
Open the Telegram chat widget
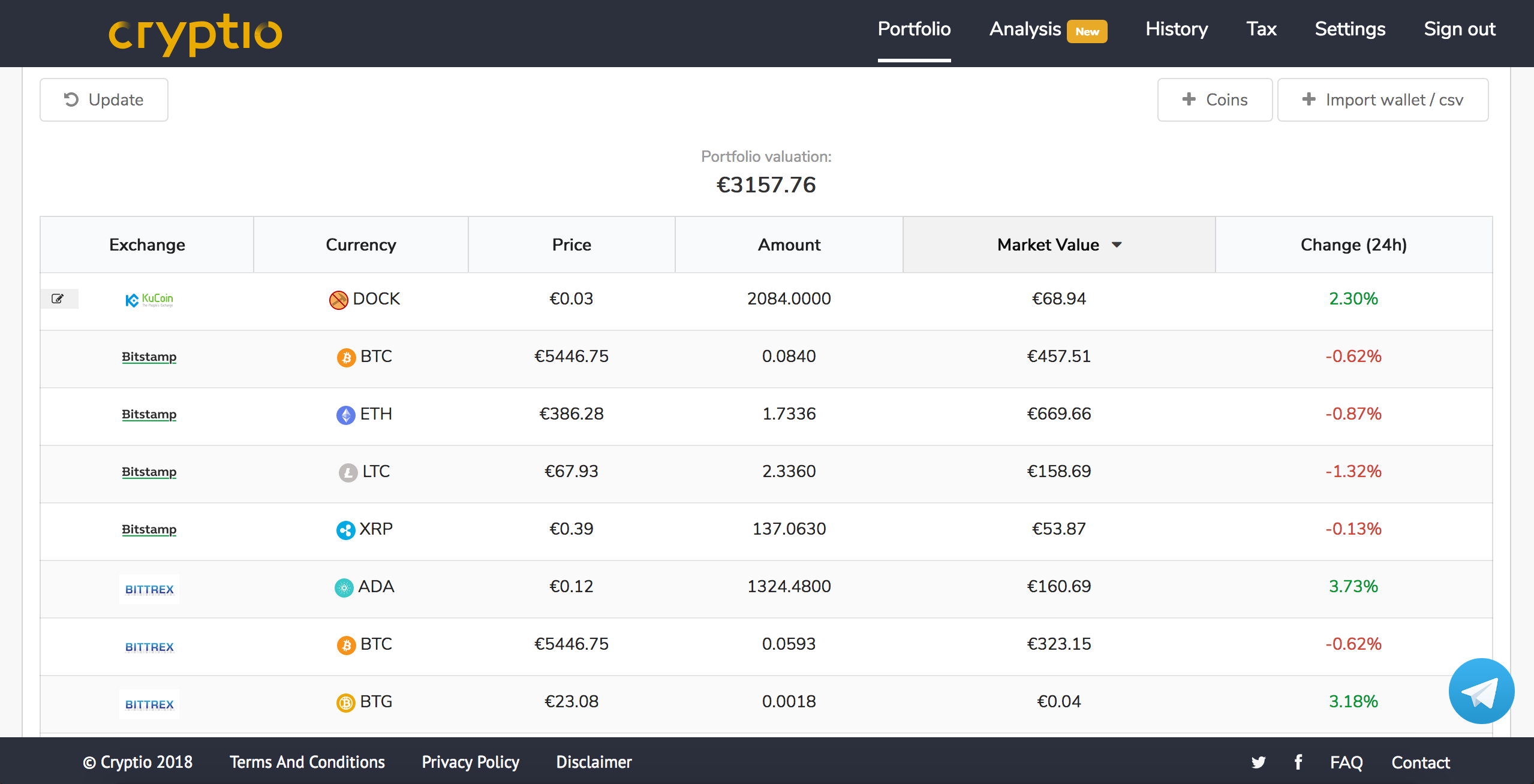tap(1481, 690)
